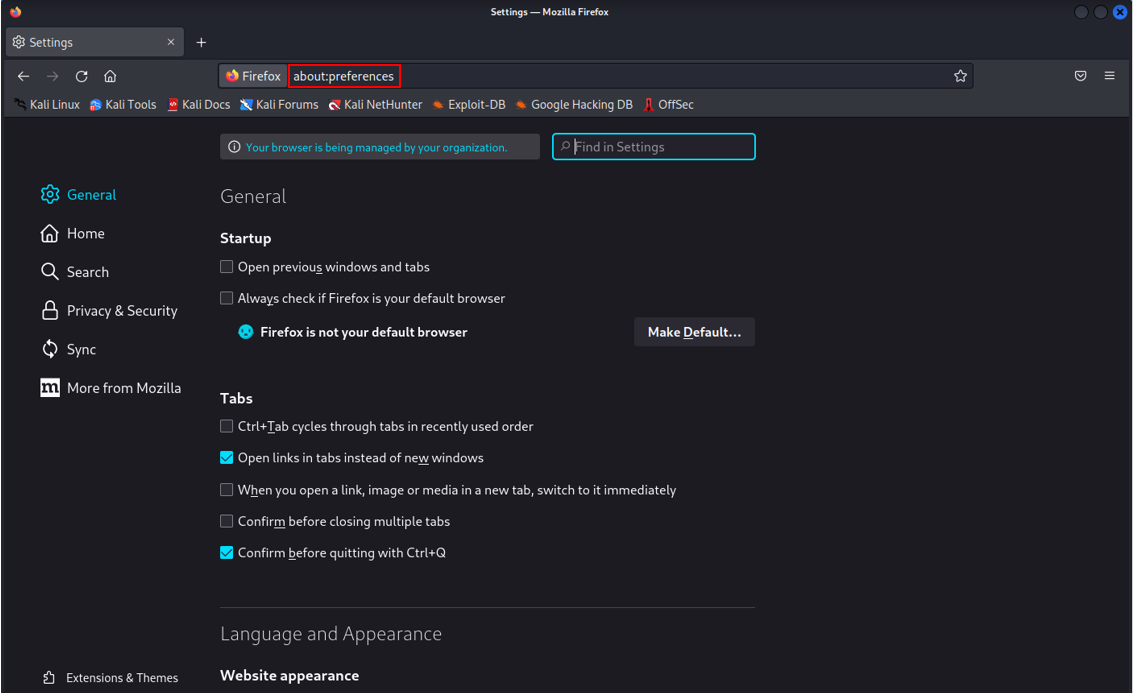Open the home page via house icon
The height and width of the screenshot is (693, 1135).
[110, 76]
